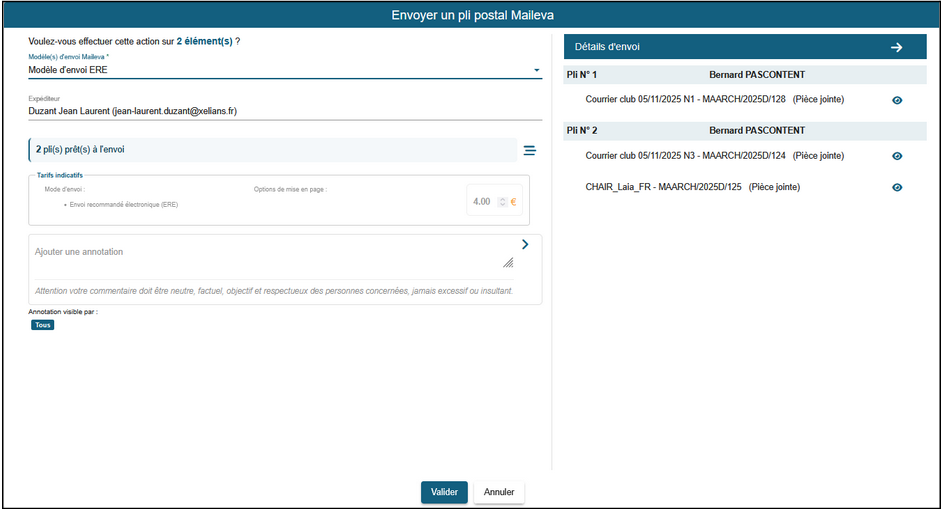Select the CHAIR_Laia_FR attachment entry
941x509 pixels.
click(692, 187)
